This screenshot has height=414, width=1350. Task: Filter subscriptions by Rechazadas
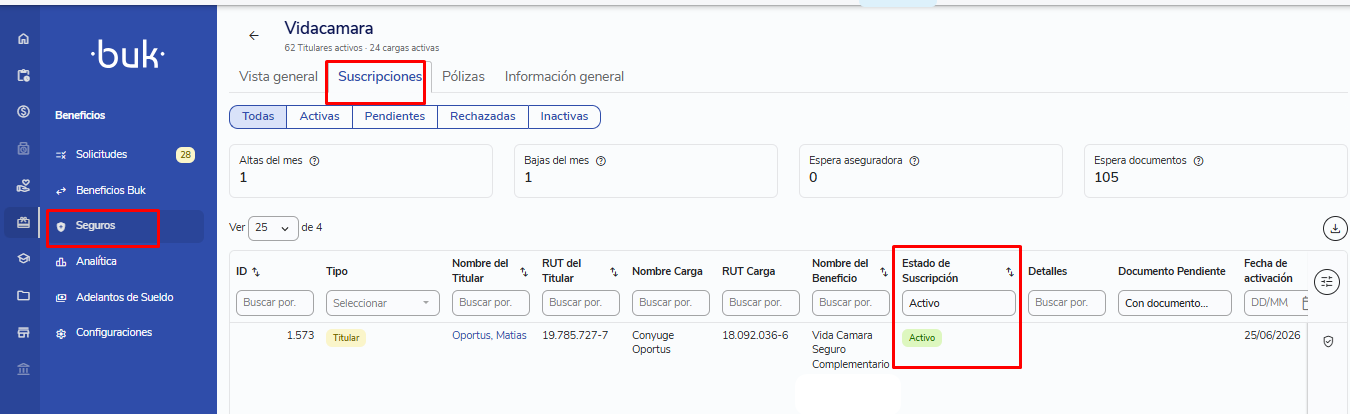482,117
